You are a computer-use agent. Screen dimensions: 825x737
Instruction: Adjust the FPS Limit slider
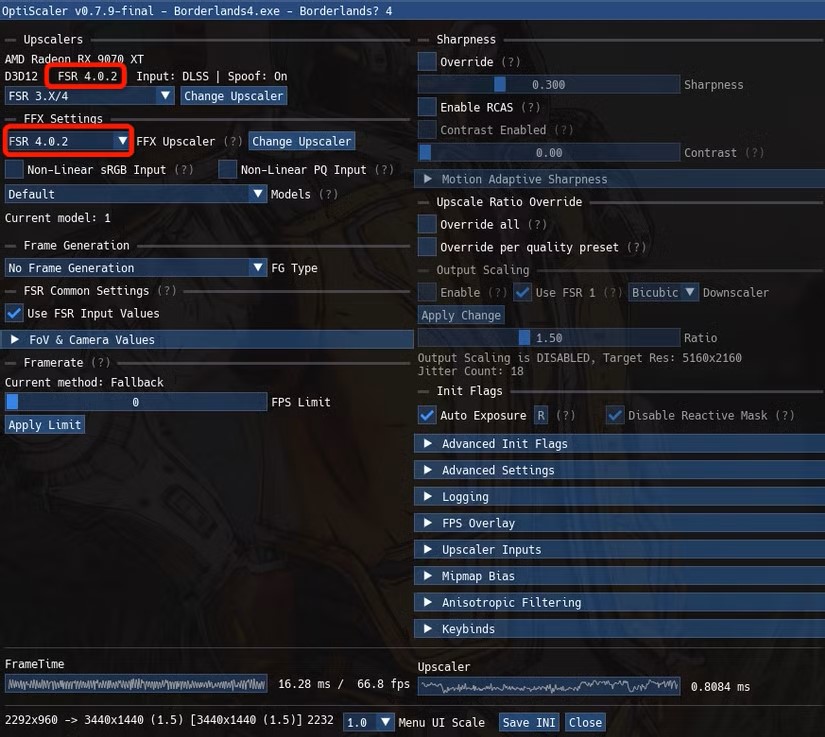coord(136,402)
